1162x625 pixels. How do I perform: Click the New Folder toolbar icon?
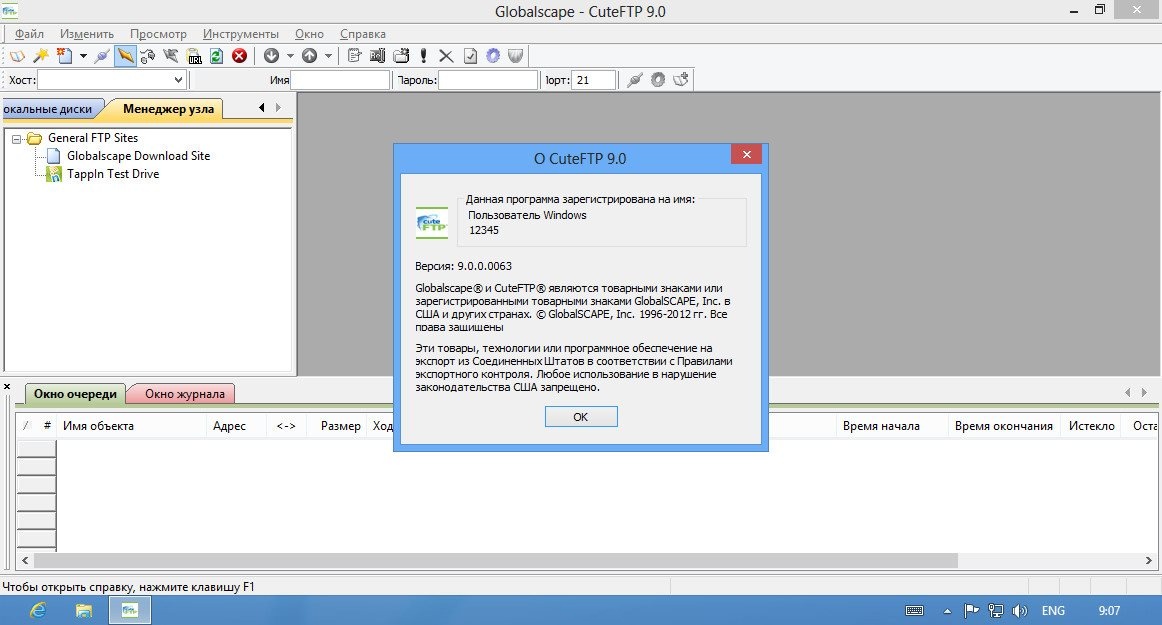click(x=401, y=56)
